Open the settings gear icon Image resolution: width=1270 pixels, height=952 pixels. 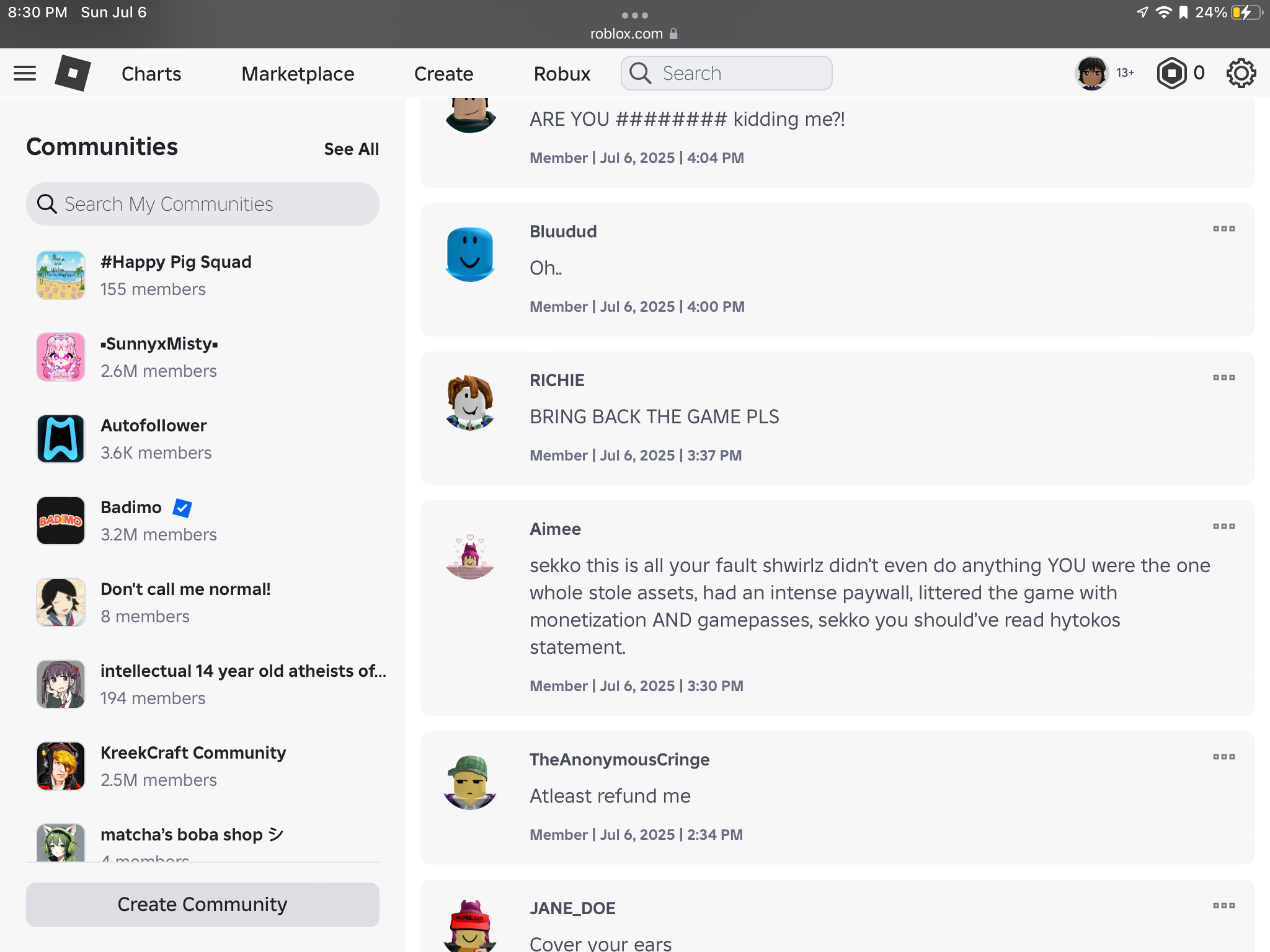pos(1241,73)
